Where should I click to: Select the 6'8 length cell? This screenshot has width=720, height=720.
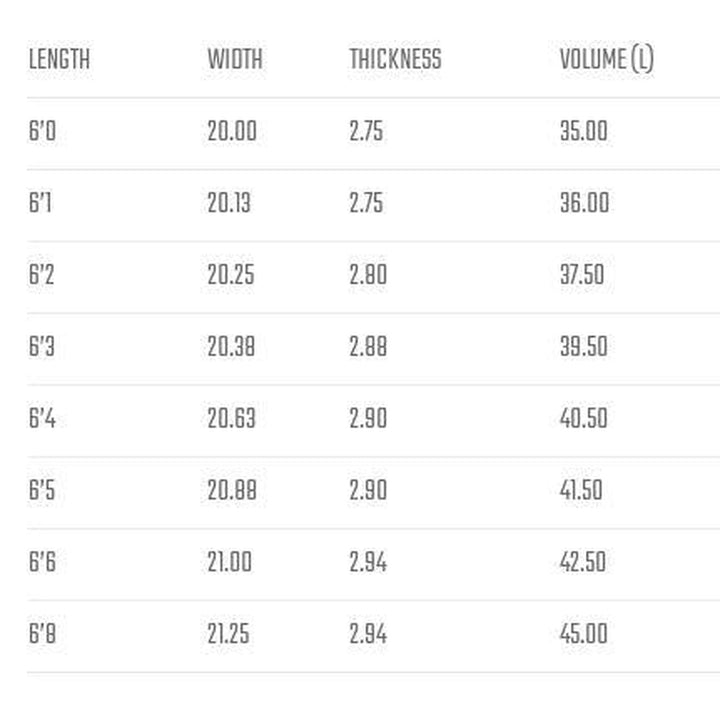(42, 634)
